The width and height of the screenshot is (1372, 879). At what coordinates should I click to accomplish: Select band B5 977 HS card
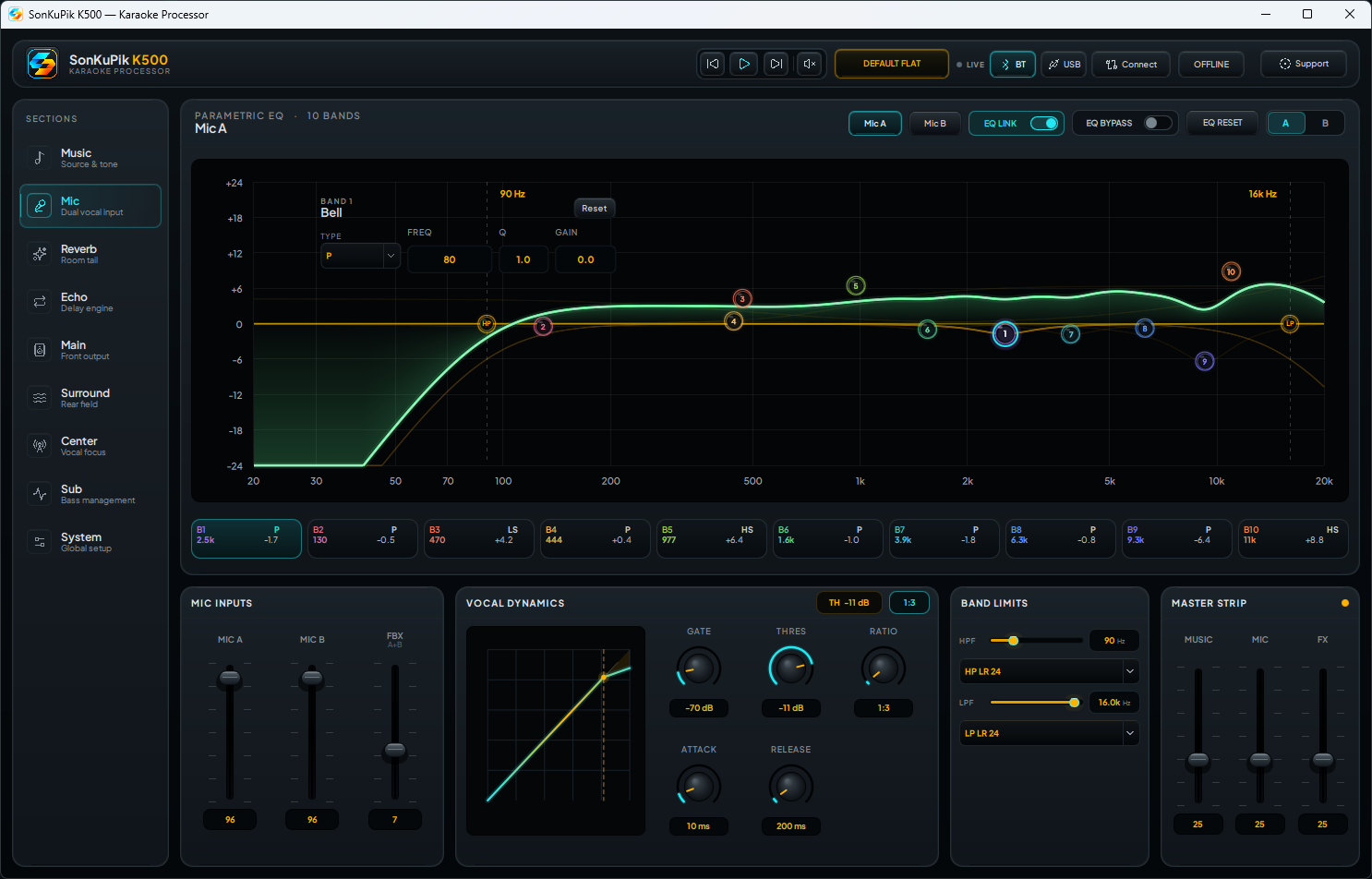tap(711, 538)
